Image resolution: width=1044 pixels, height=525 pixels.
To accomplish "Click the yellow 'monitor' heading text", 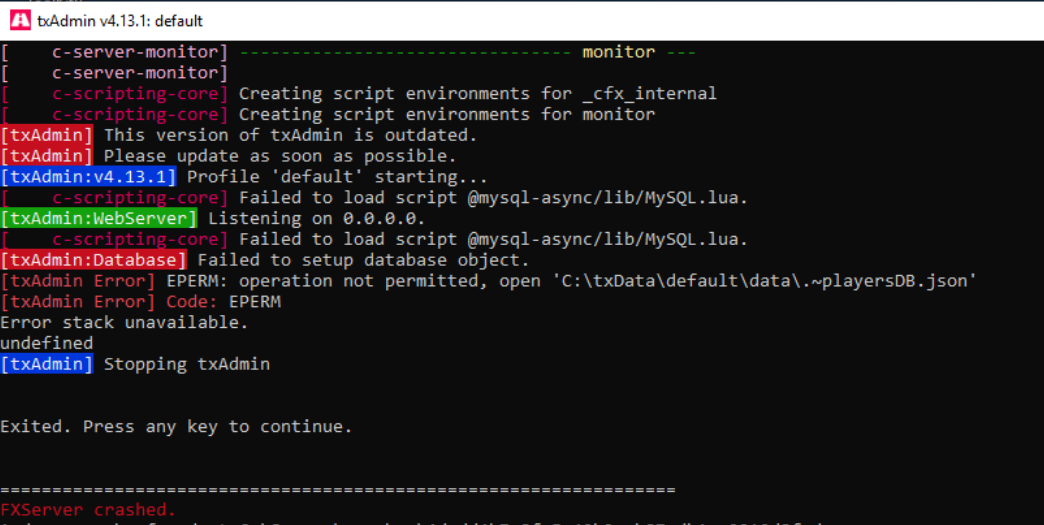I will pyautogui.click(x=619, y=52).
